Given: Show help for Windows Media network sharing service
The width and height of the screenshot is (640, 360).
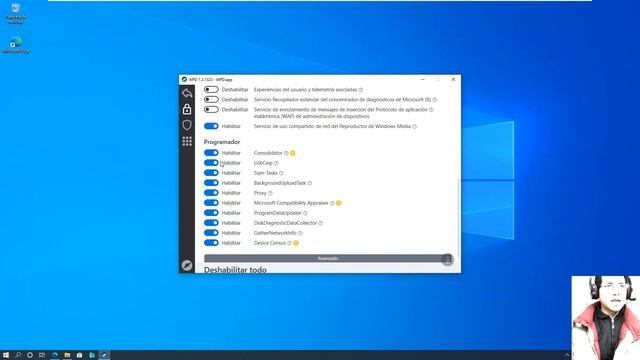Looking at the screenshot, I should pos(415,127).
